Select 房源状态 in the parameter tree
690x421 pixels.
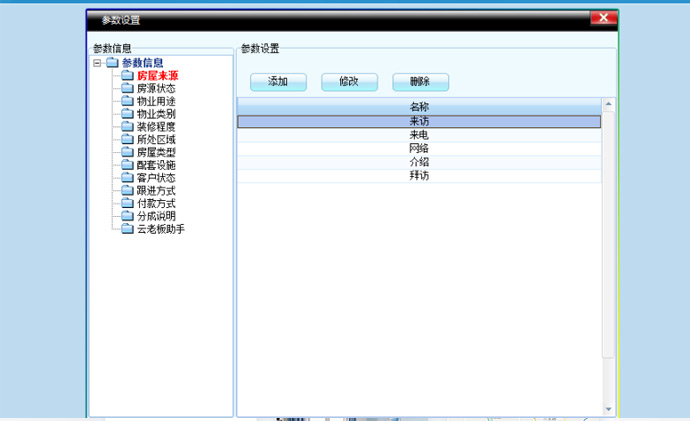156,88
